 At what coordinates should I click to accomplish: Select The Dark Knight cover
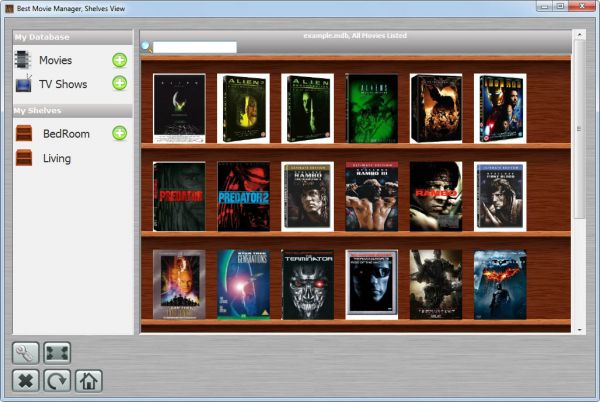500,285
